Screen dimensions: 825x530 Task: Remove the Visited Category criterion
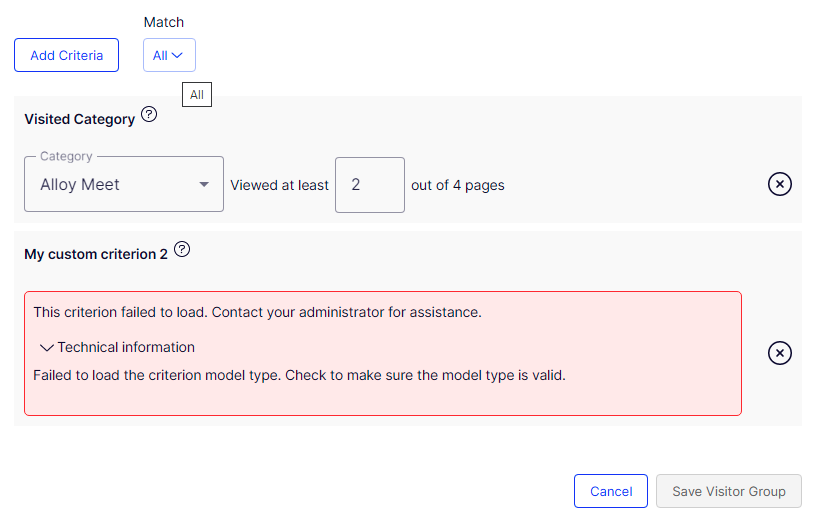[x=780, y=184]
